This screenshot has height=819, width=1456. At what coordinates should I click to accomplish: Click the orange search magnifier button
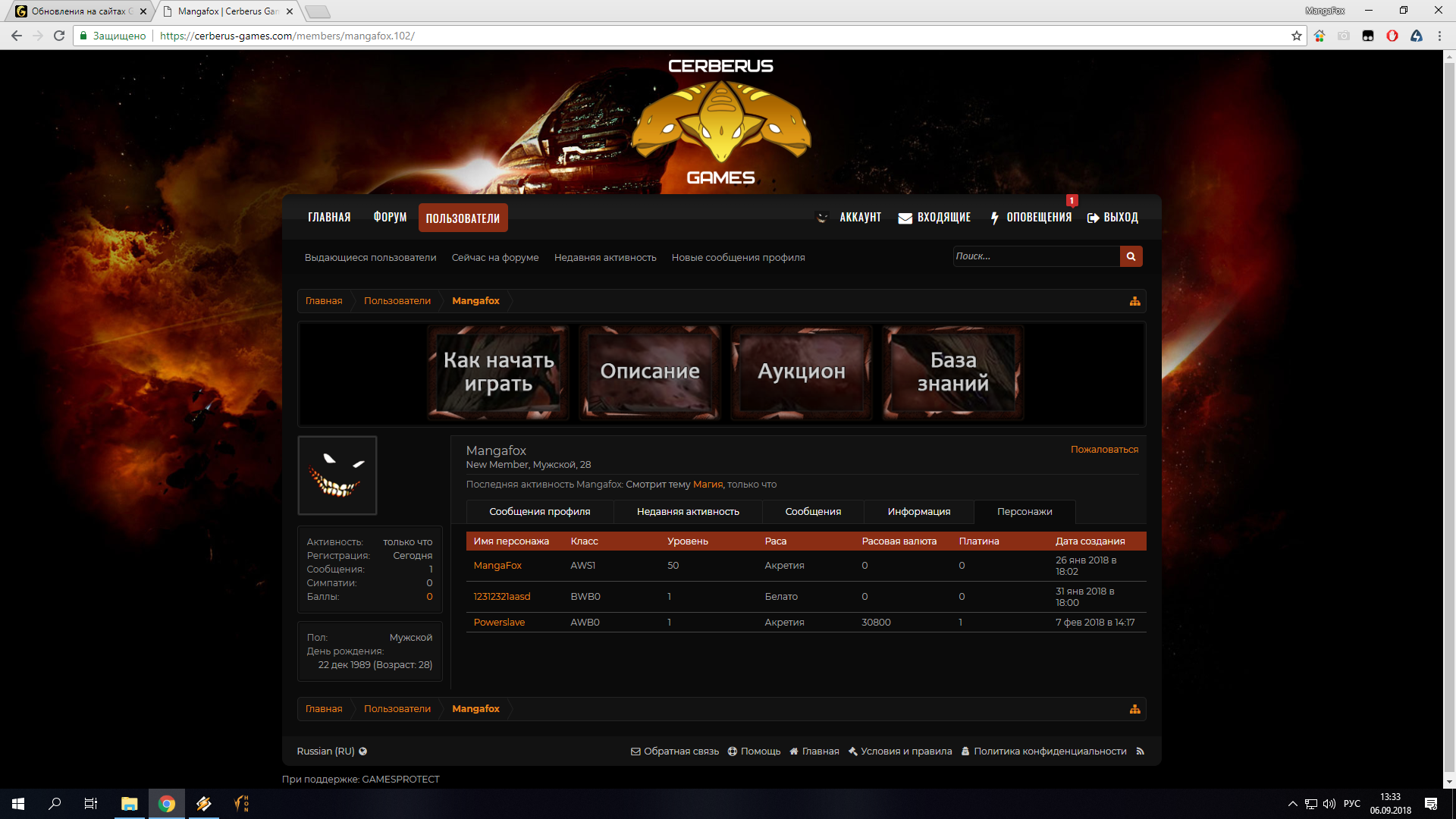coord(1131,256)
